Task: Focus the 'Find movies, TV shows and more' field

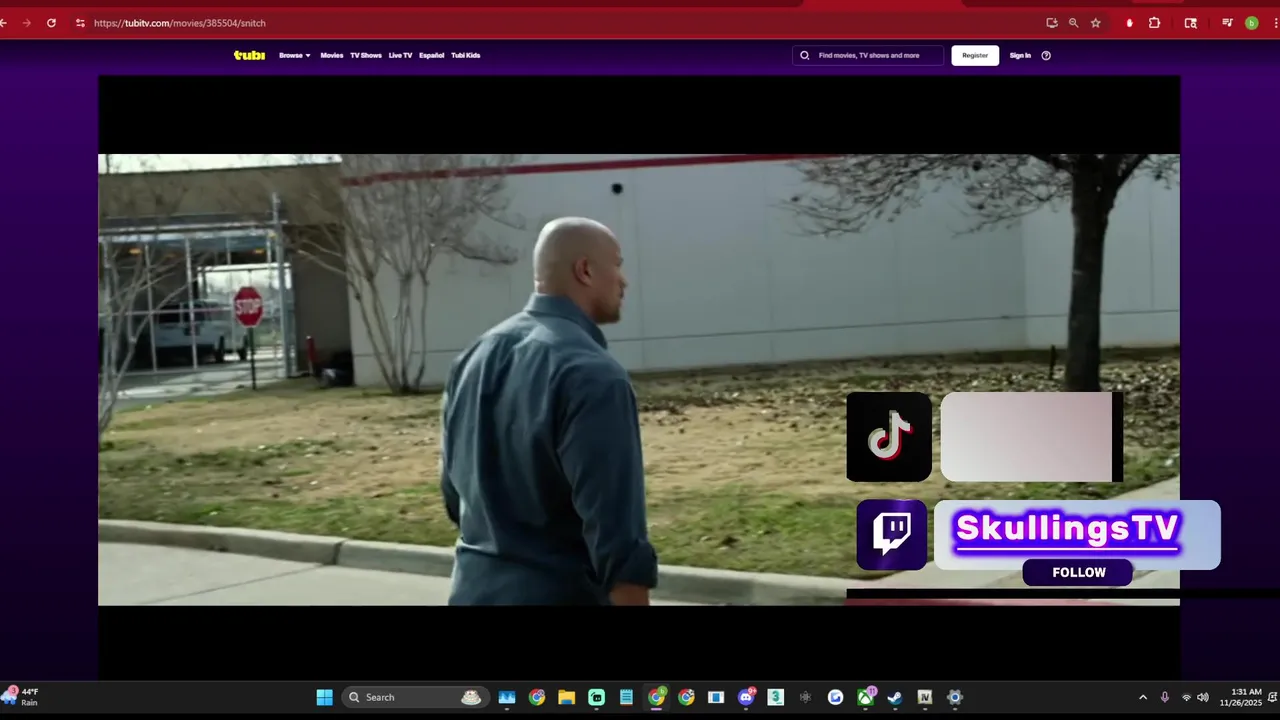Action: click(868, 55)
